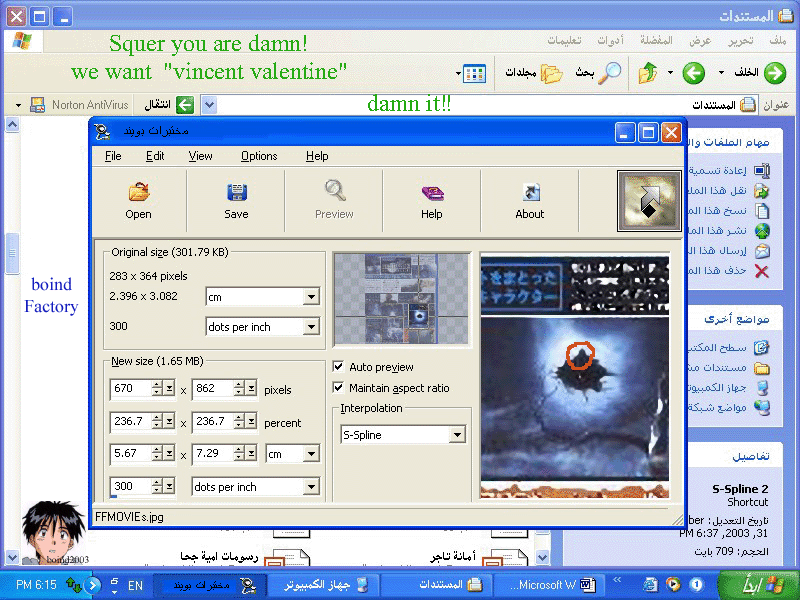Open ملف menu in Explorer window
Screen dimensions: 800x600
tap(778, 40)
